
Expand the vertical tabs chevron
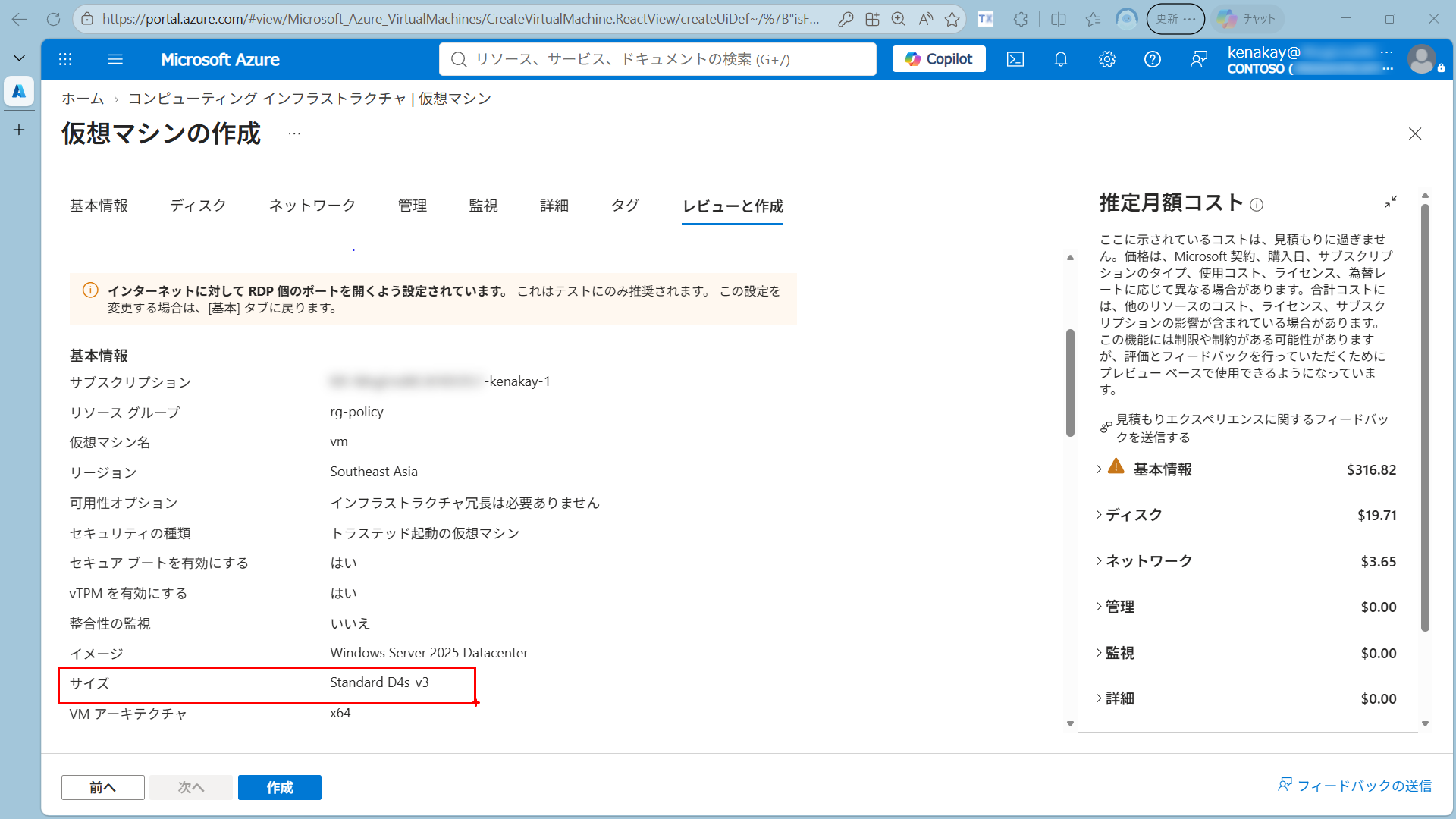pos(19,58)
